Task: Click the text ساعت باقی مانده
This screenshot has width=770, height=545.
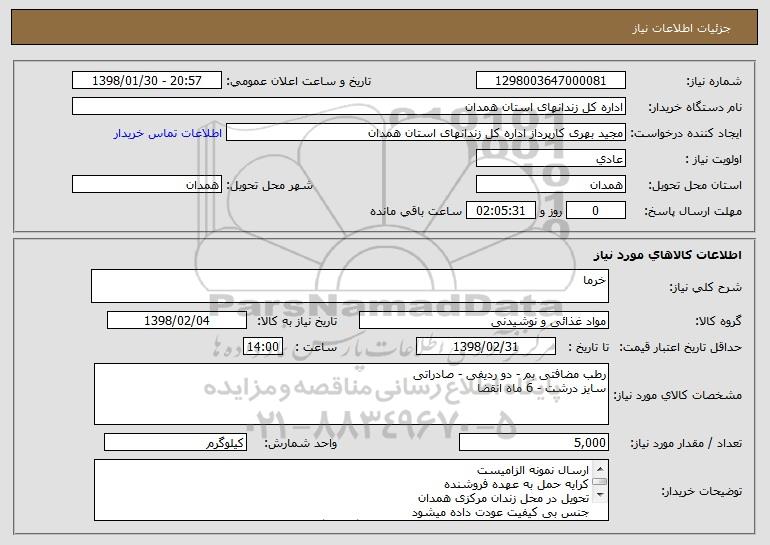Action: pyautogui.click(x=416, y=211)
